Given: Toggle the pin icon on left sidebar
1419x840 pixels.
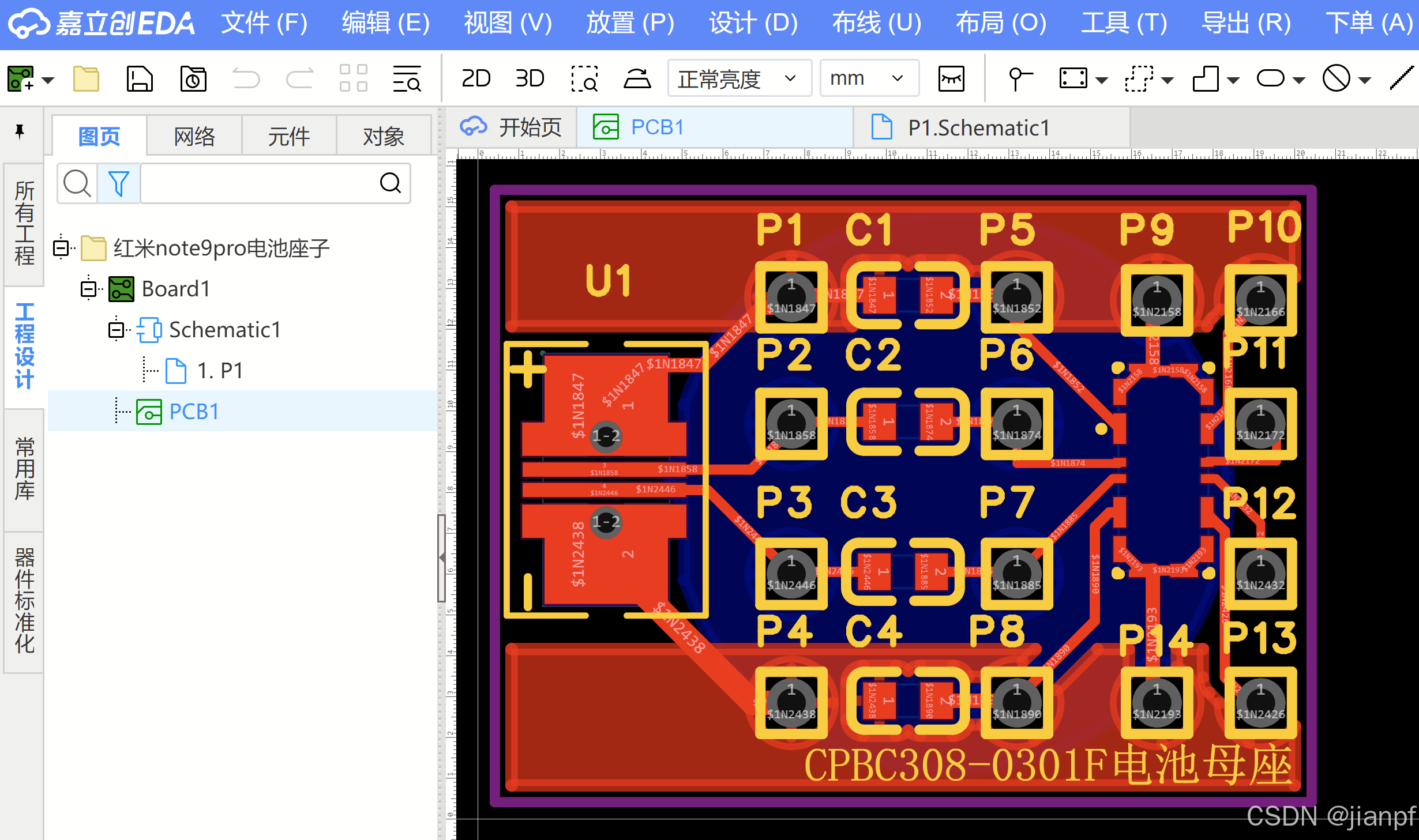Looking at the screenshot, I should [20, 131].
